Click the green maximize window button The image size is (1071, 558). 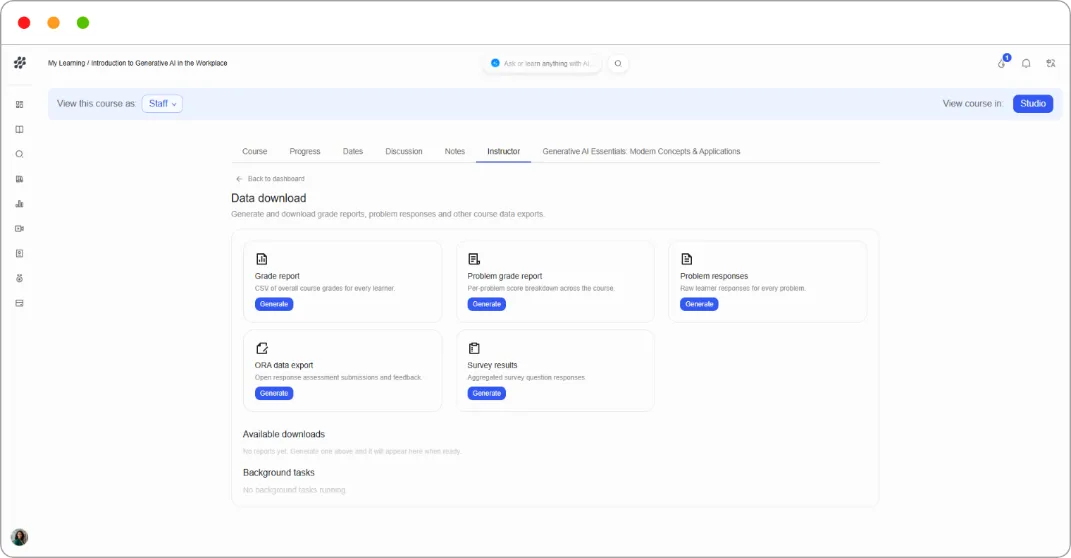click(x=83, y=23)
